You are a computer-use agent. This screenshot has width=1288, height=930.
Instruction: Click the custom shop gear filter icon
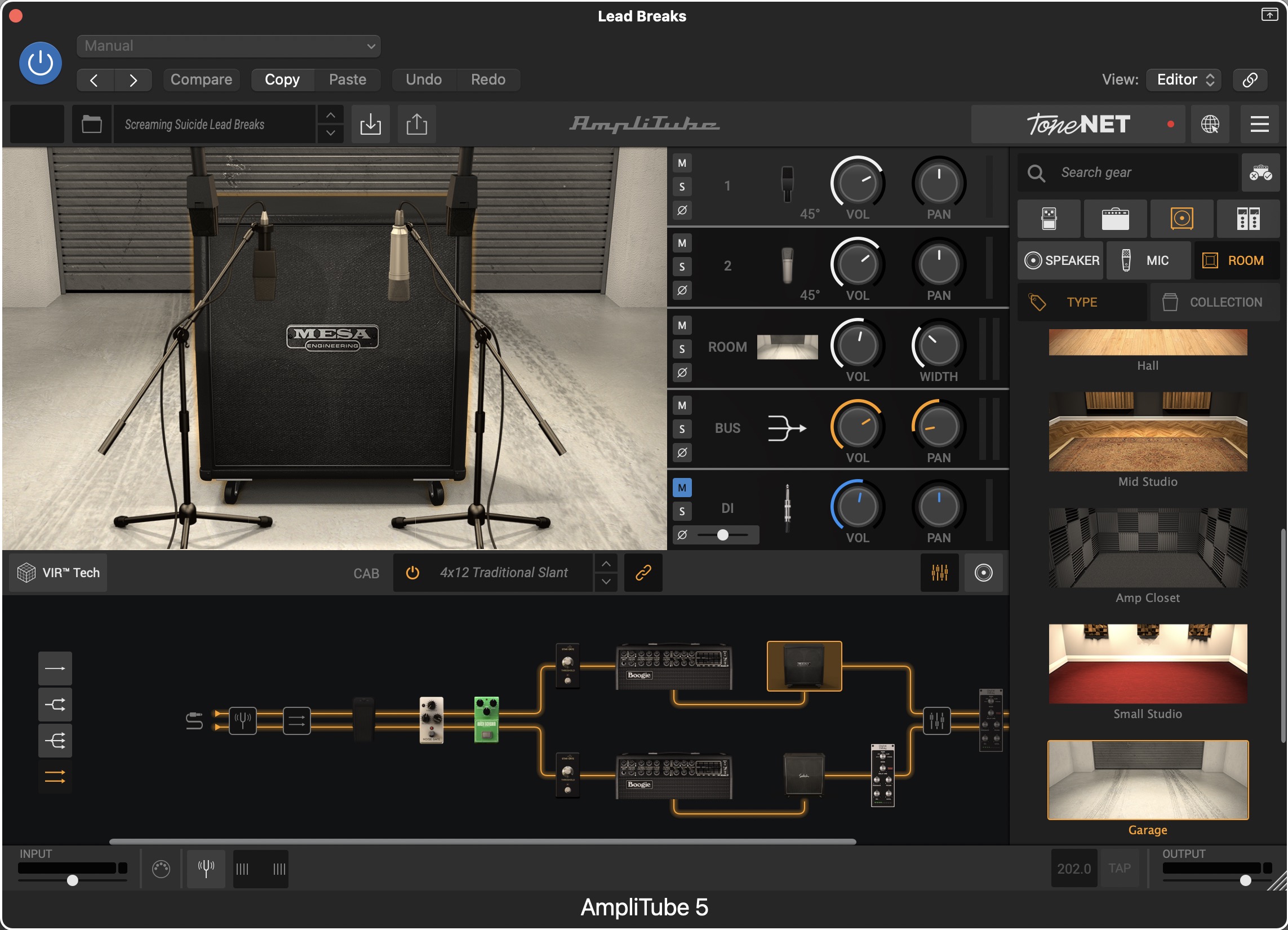(x=1260, y=172)
